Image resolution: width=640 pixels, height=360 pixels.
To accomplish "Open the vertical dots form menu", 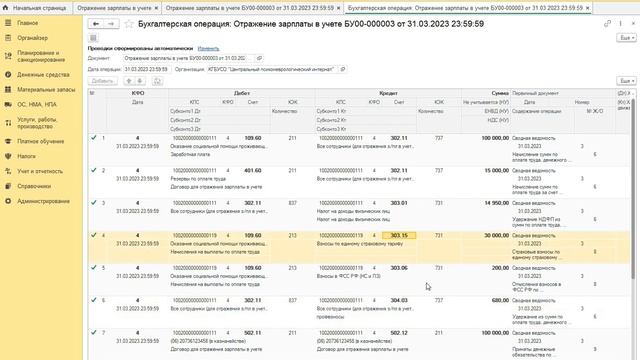I will click(x=620, y=24).
